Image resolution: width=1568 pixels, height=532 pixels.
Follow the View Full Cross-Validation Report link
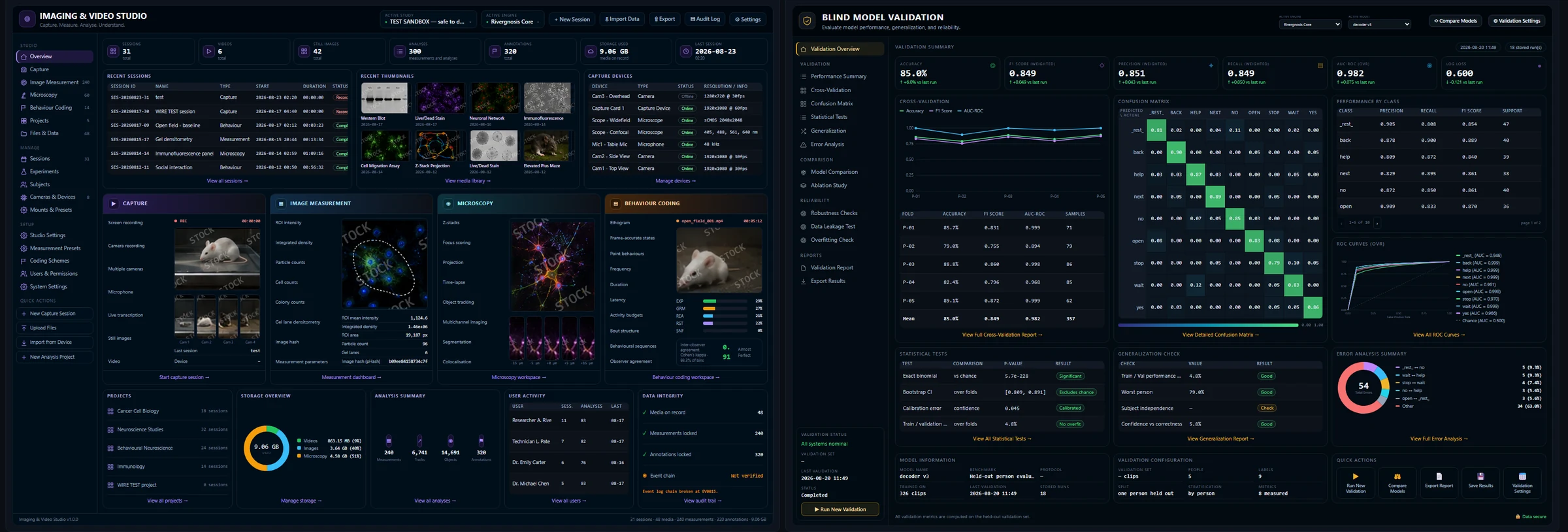point(1002,335)
